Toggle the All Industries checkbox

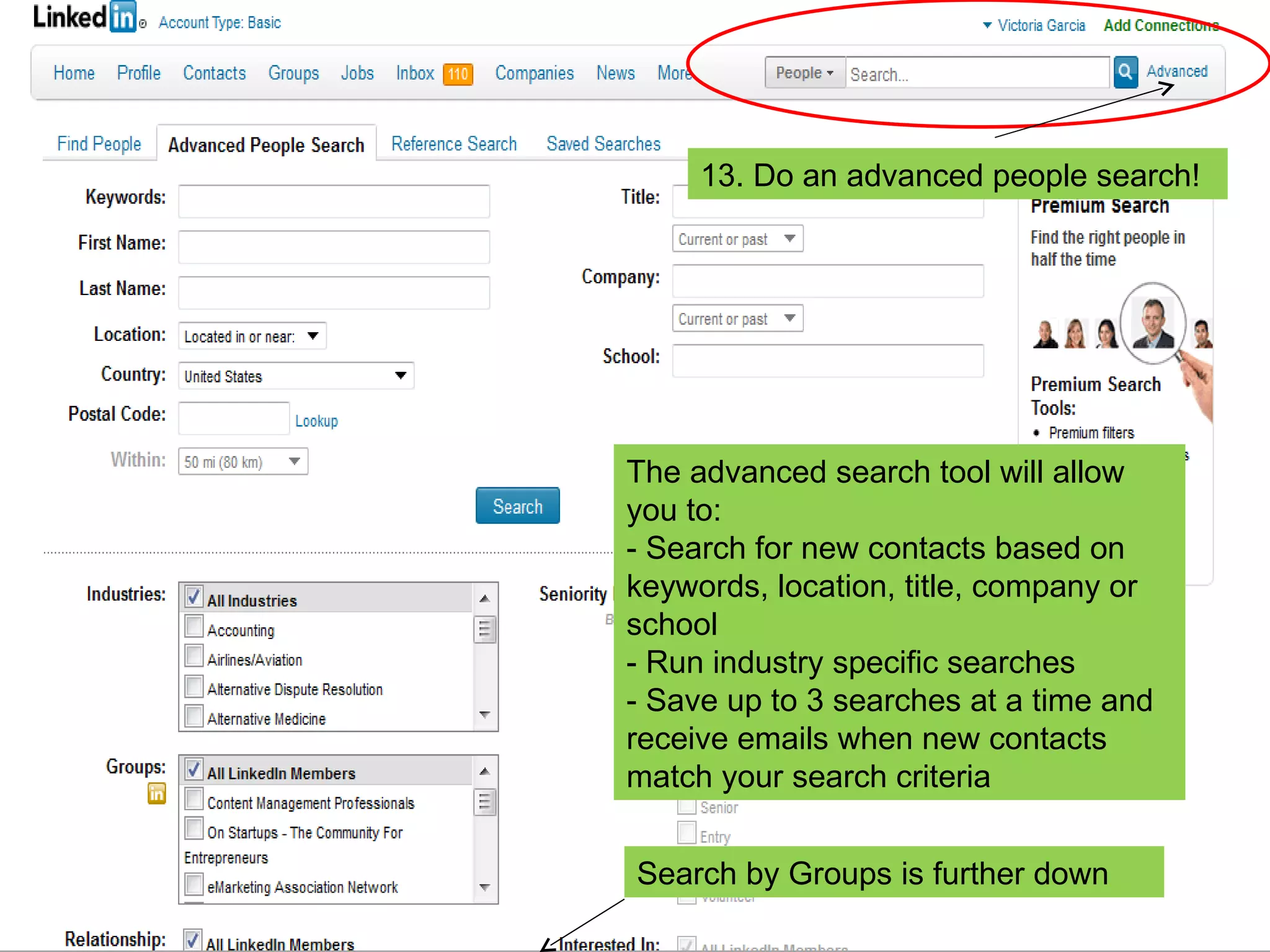pyautogui.click(x=193, y=597)
